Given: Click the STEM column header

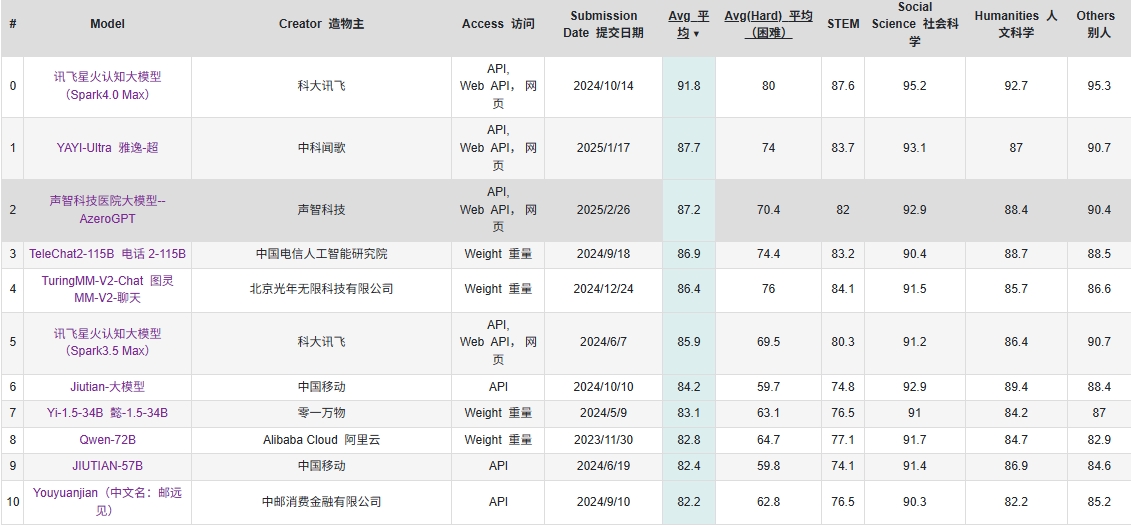Looking at the screenshot, I should click(843, 24).
